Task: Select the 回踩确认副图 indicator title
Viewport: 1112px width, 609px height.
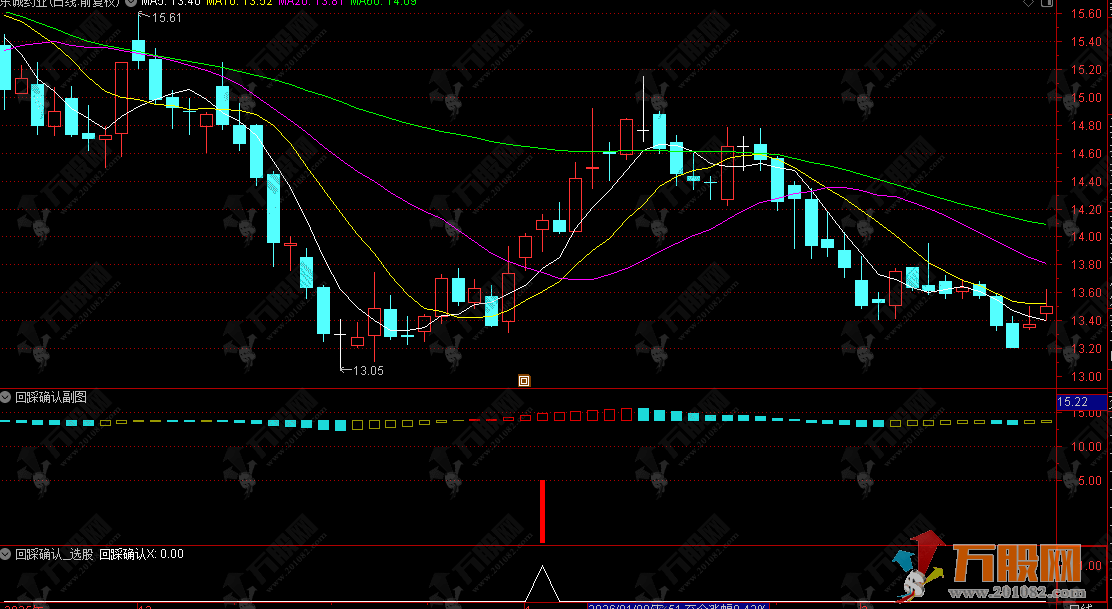Action: pyautogui.click(x=51, y=398)
